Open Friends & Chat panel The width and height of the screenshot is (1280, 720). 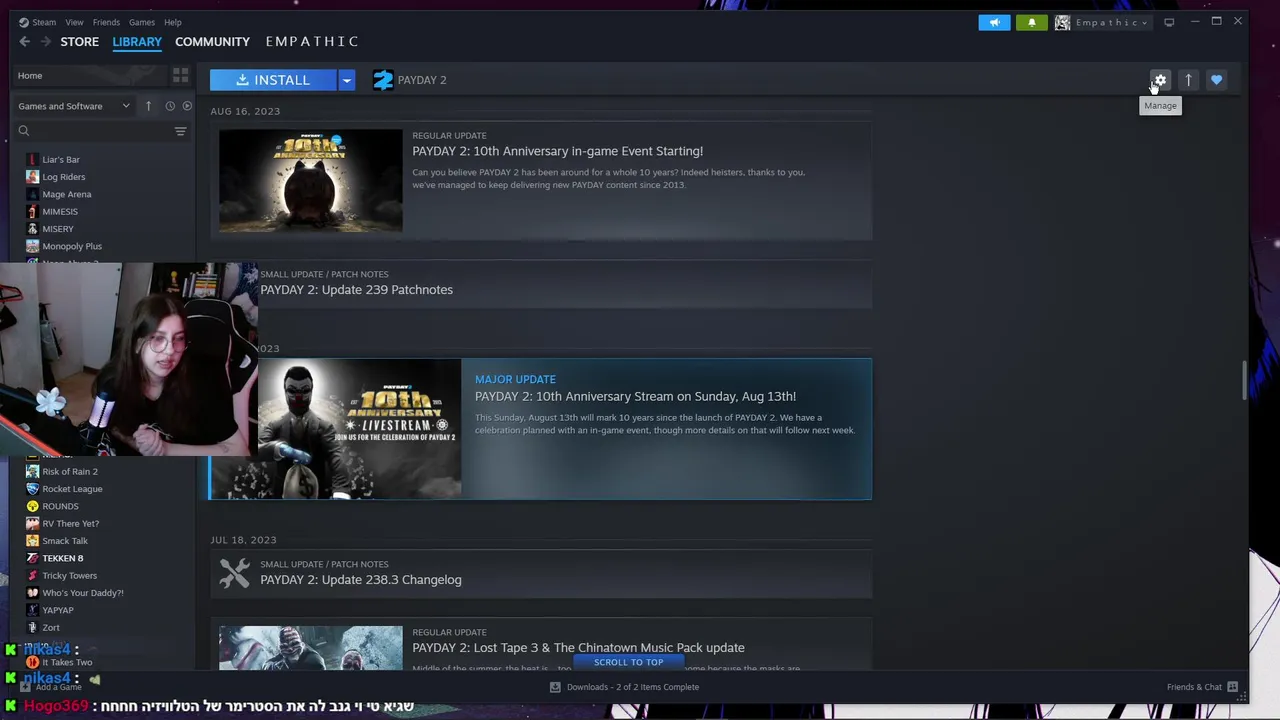(x=1201, y=687)
